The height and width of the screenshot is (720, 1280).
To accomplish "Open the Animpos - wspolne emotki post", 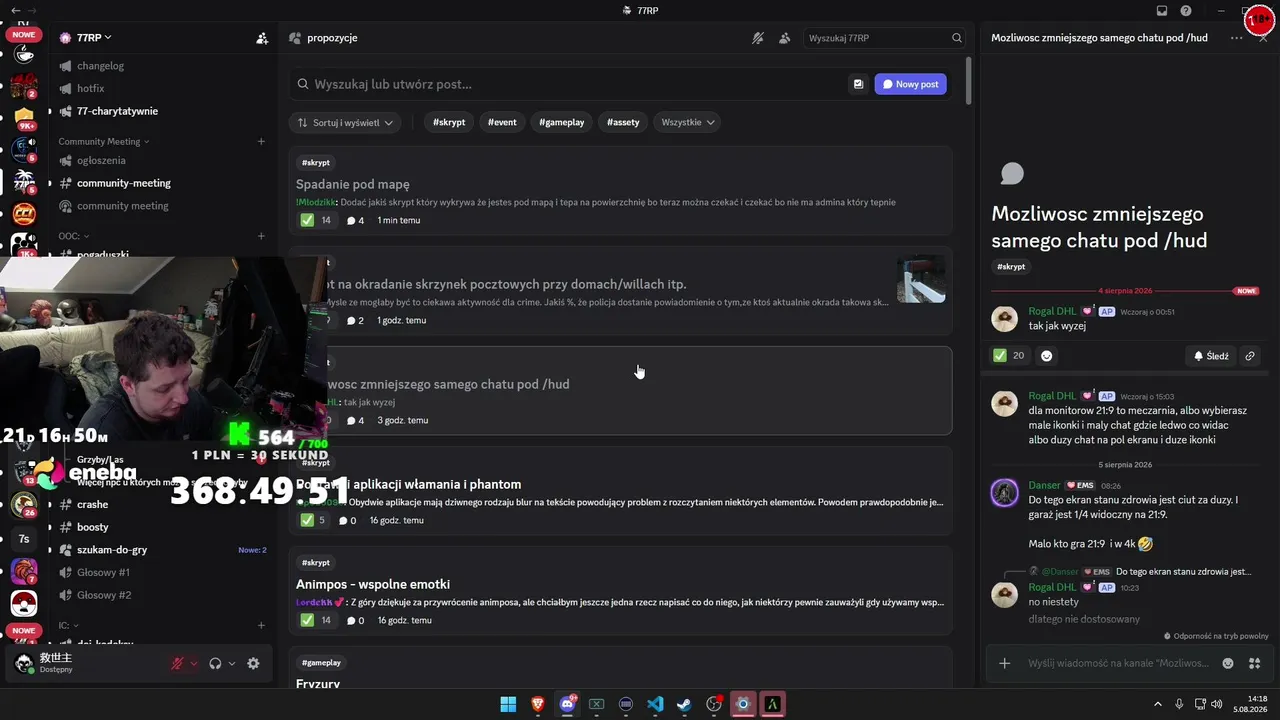I will [620, 591].
